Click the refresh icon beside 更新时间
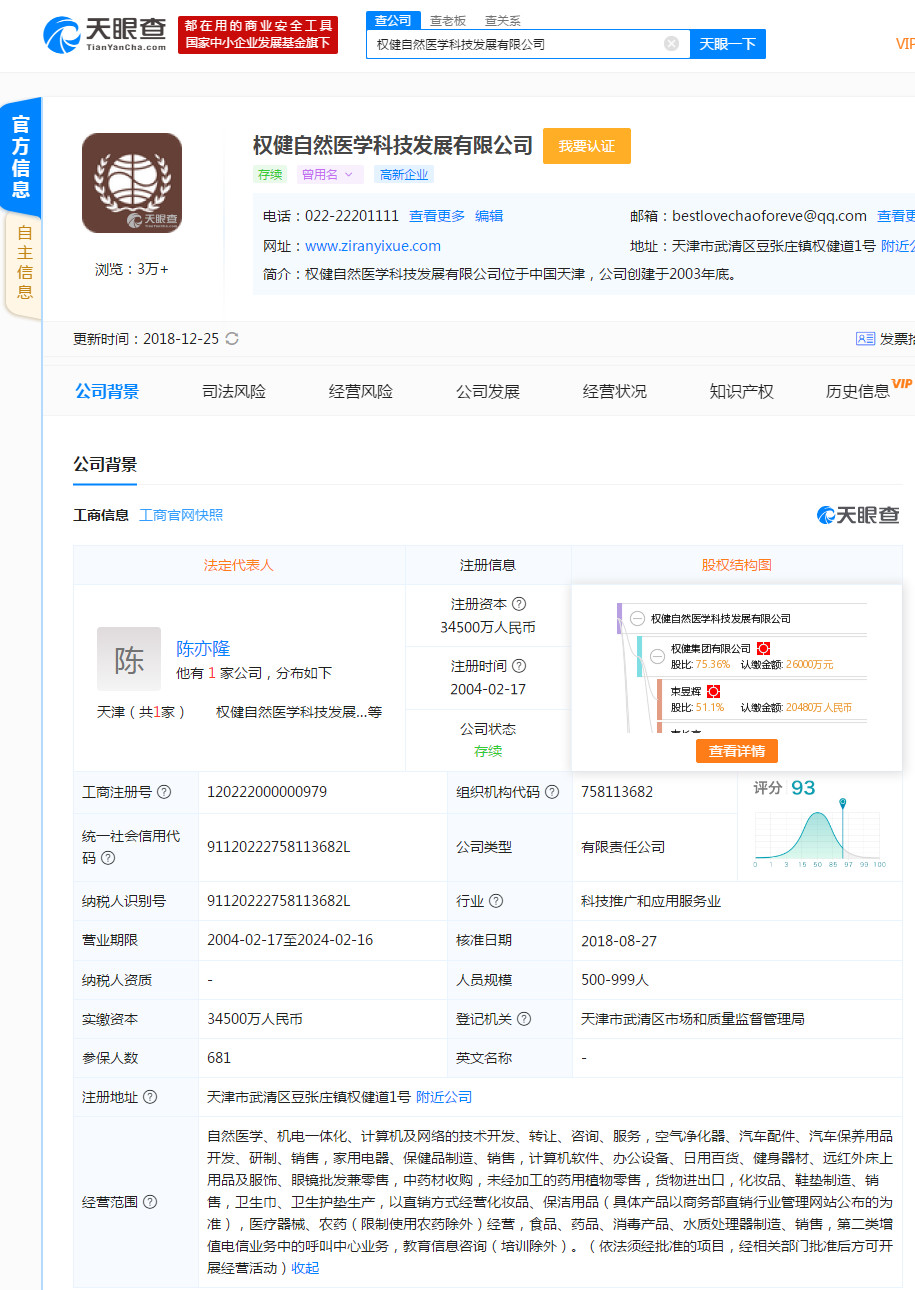The width and height of the screenshot is (915, 1290). pos(231,338)
